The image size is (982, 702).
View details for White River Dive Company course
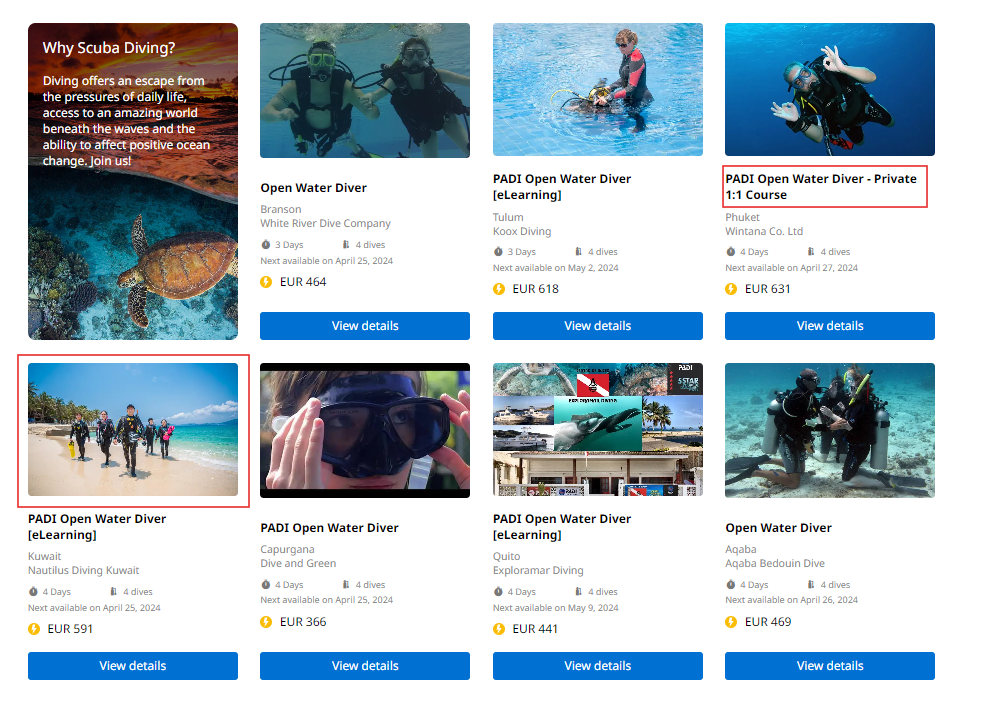(x=365, y=326)
